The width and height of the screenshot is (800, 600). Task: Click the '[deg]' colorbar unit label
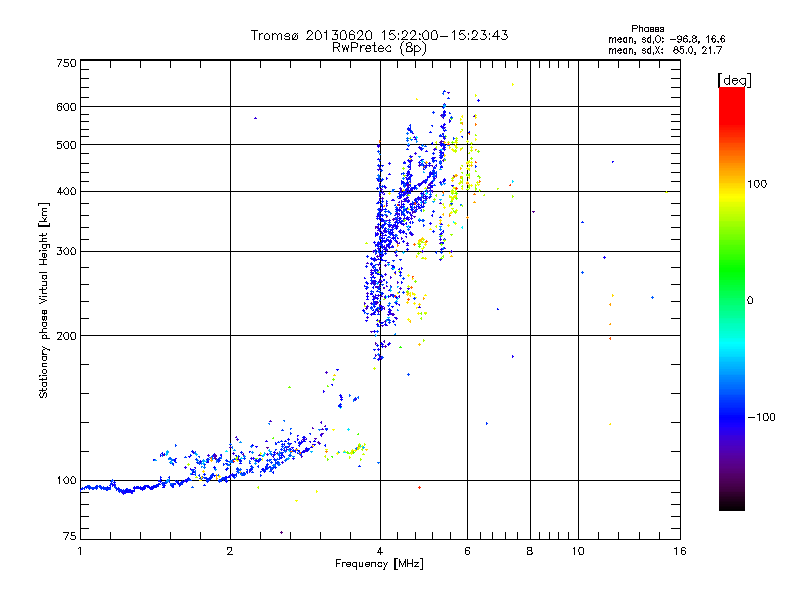coord(734,80)
